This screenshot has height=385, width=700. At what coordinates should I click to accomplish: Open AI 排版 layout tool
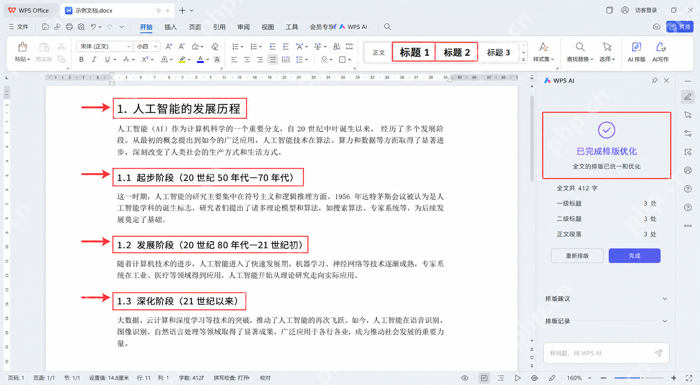pyautogui.click(x=636, y=52)
